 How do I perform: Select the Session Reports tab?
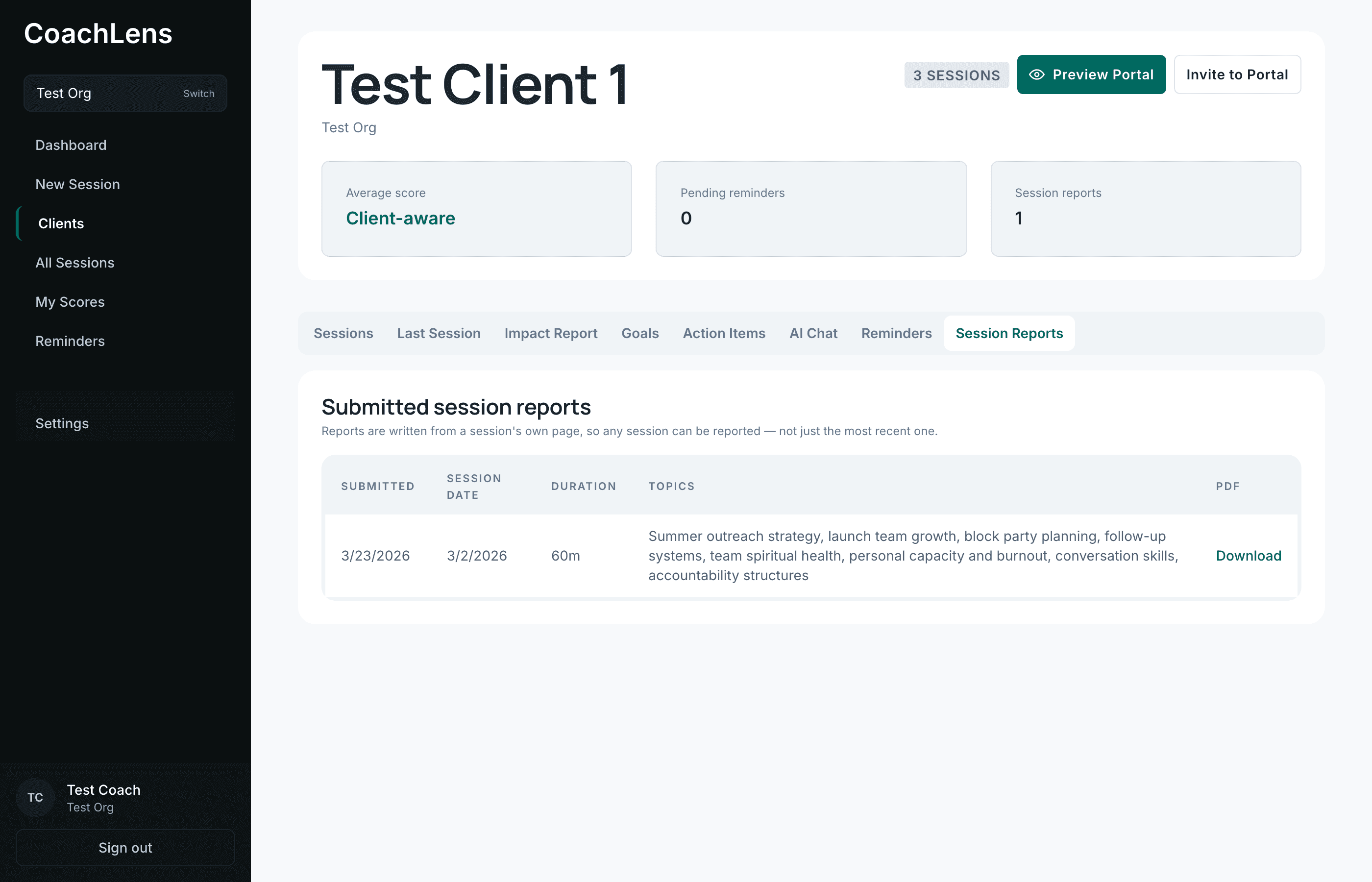click(1009, 333)
